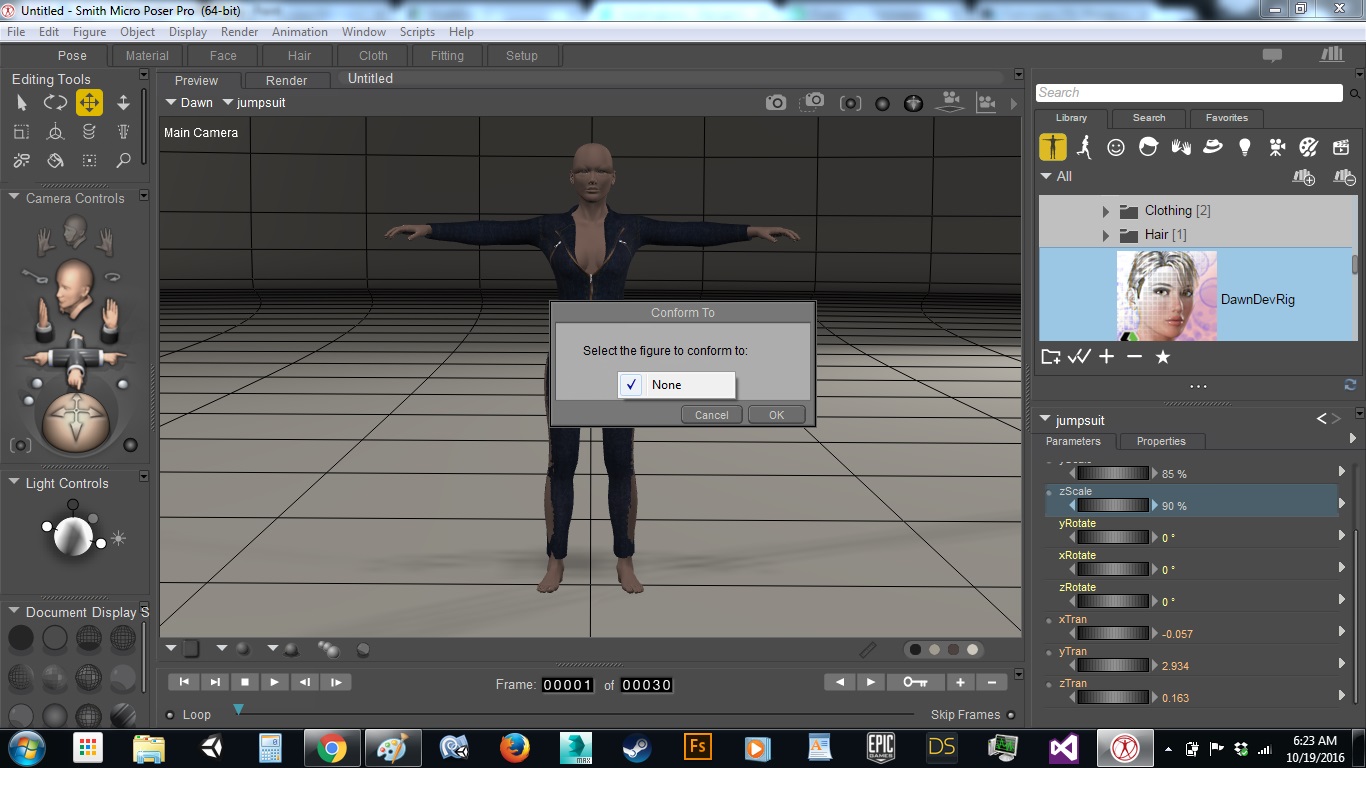The width and height of the screenshot is (1366, 792).
Task: Open the Hands library category
Action: (x=1180, y=148)
